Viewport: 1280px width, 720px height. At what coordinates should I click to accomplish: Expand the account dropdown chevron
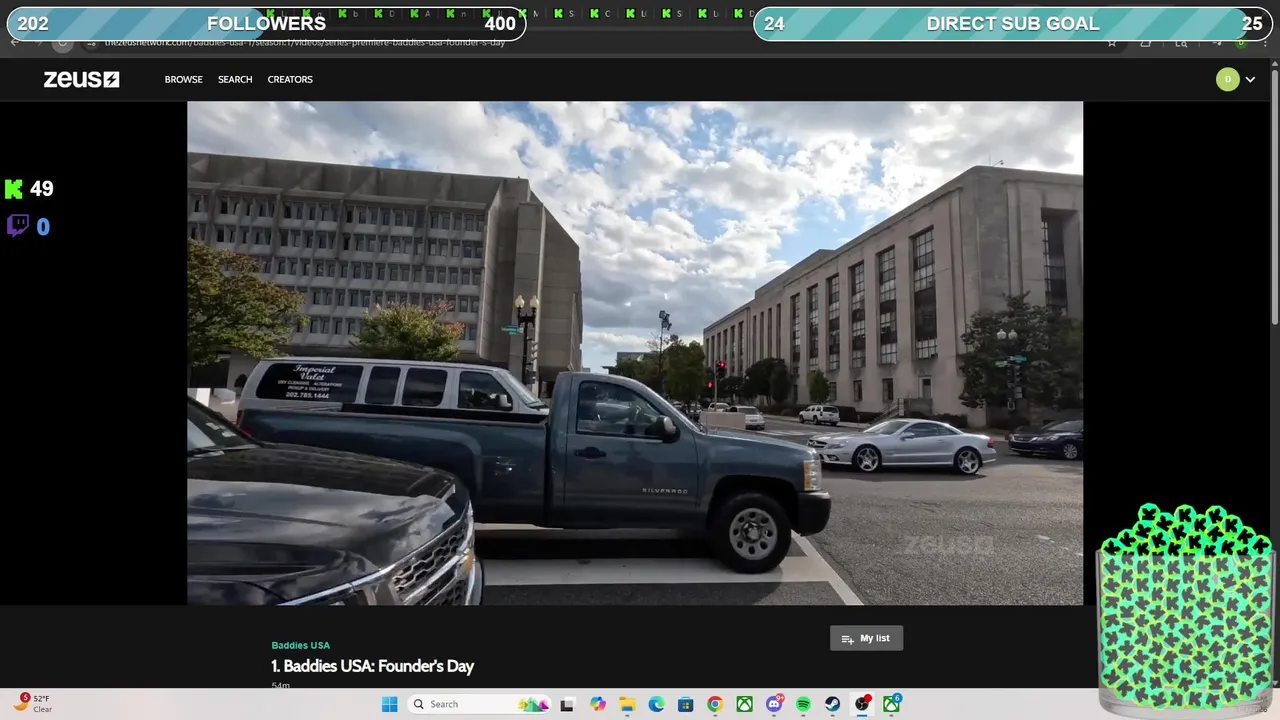[x=1250, y=80]
